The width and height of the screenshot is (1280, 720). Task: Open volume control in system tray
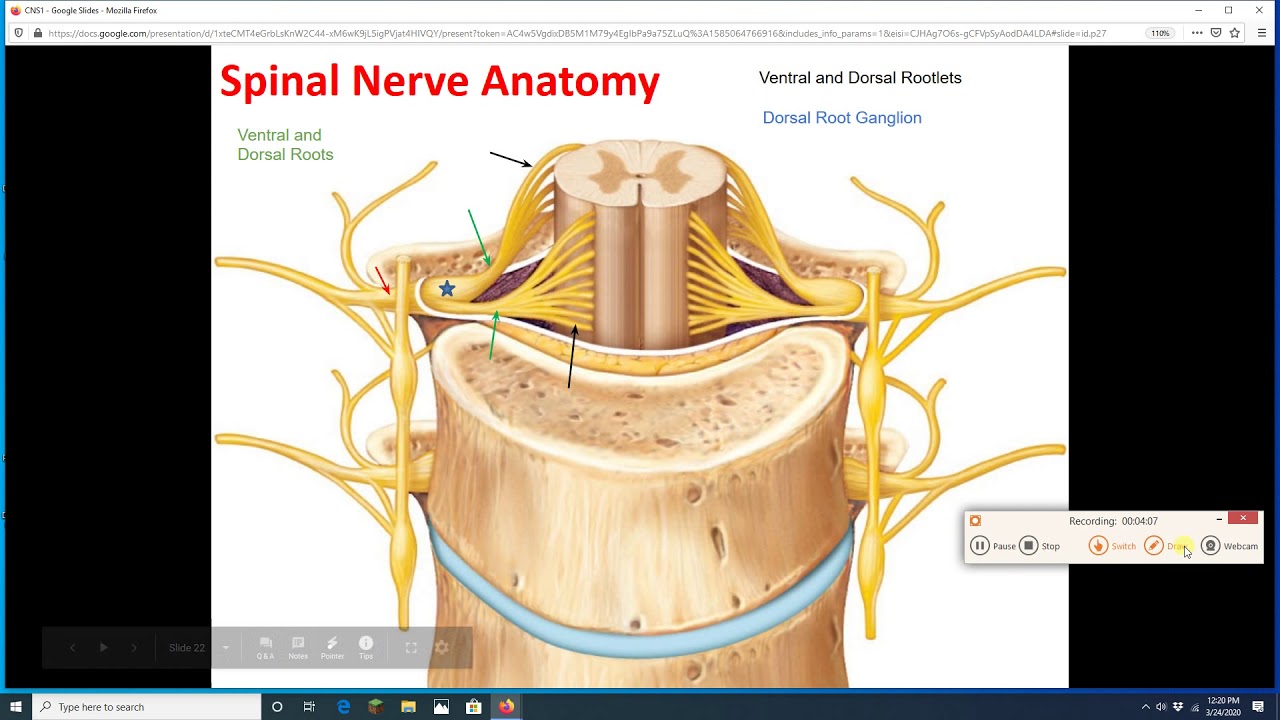1161,707
